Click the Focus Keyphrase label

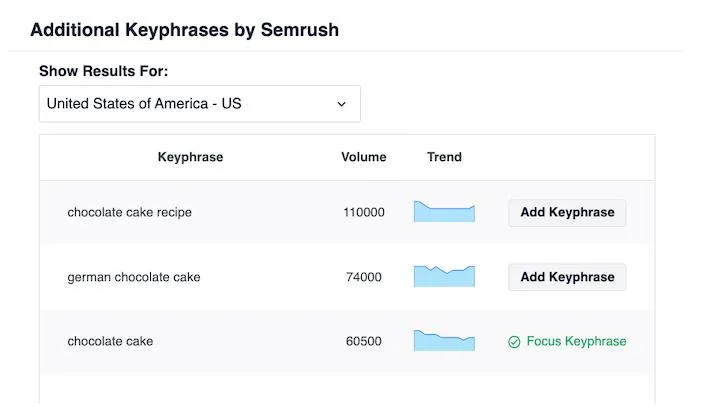click(x=576, y=342)
